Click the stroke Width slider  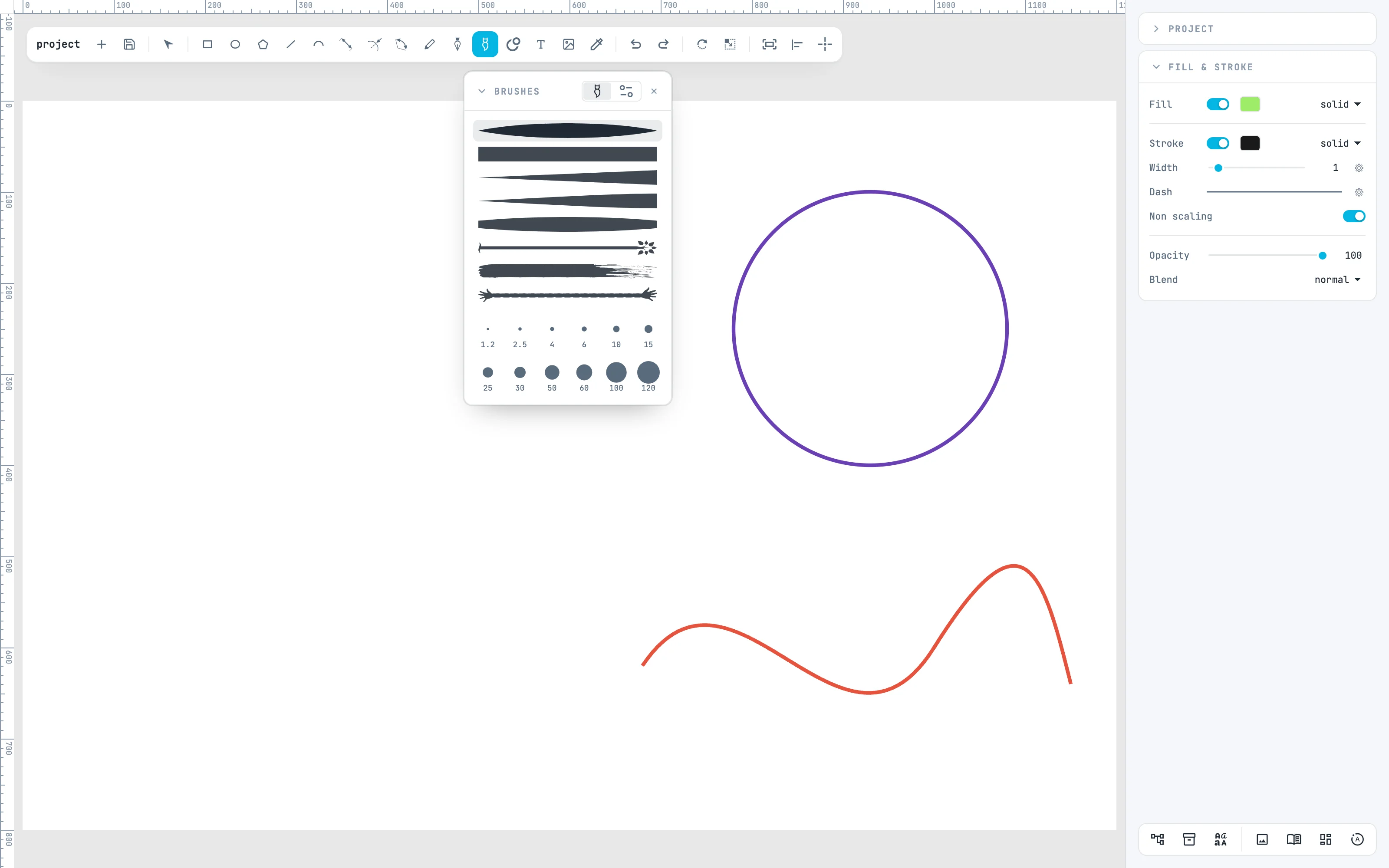(x=1257, y=168)
